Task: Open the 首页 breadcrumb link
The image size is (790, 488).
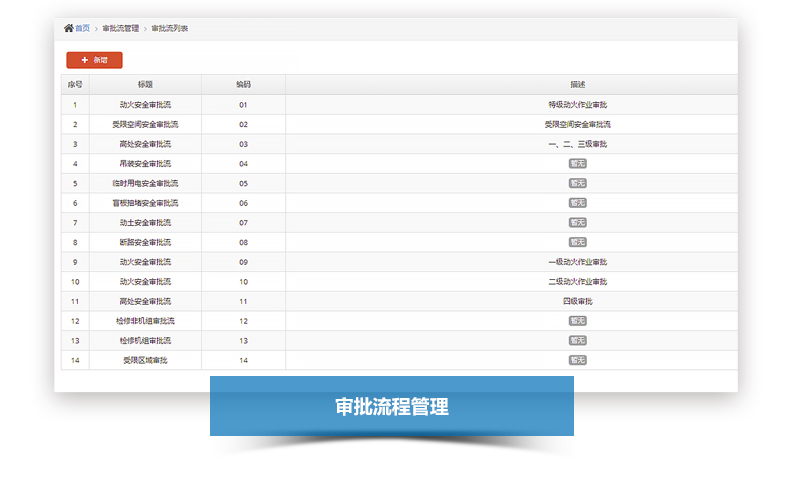Action: [x=83, y=29]
